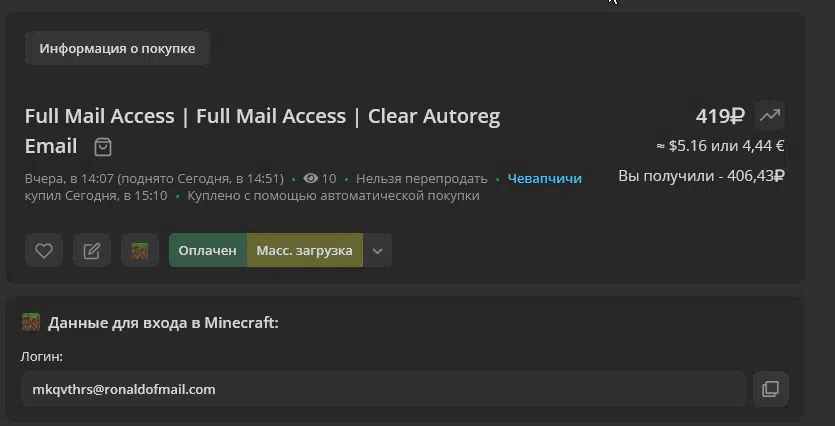Click the eye views counter icon
The width and height of the screenshot is (835, 426).
[310, 178]
